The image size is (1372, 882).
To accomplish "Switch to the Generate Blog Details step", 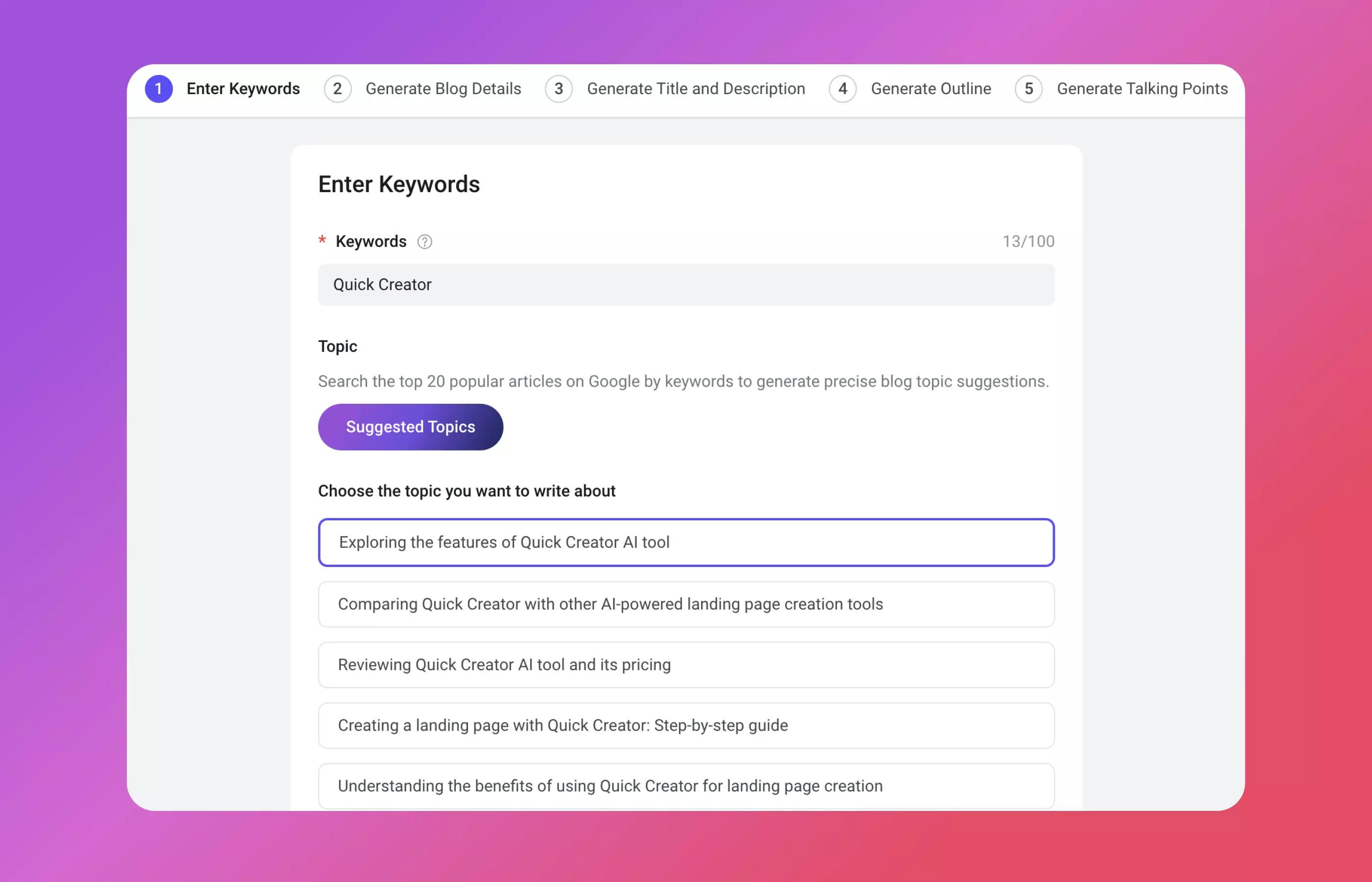I will (x=444, y=89).
